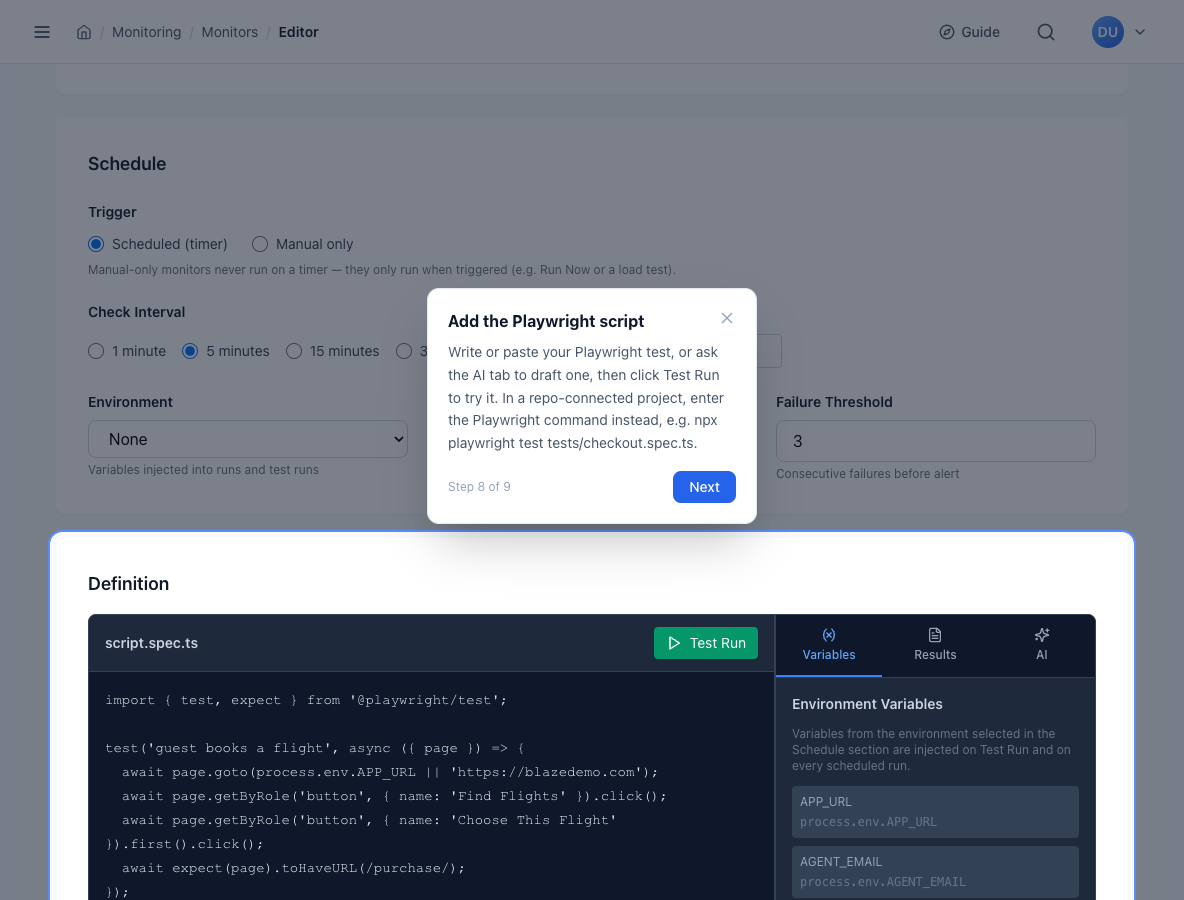Switch to the Results tab
The height and width of the screenshot is (900, 1184).
tap(935, 645)
